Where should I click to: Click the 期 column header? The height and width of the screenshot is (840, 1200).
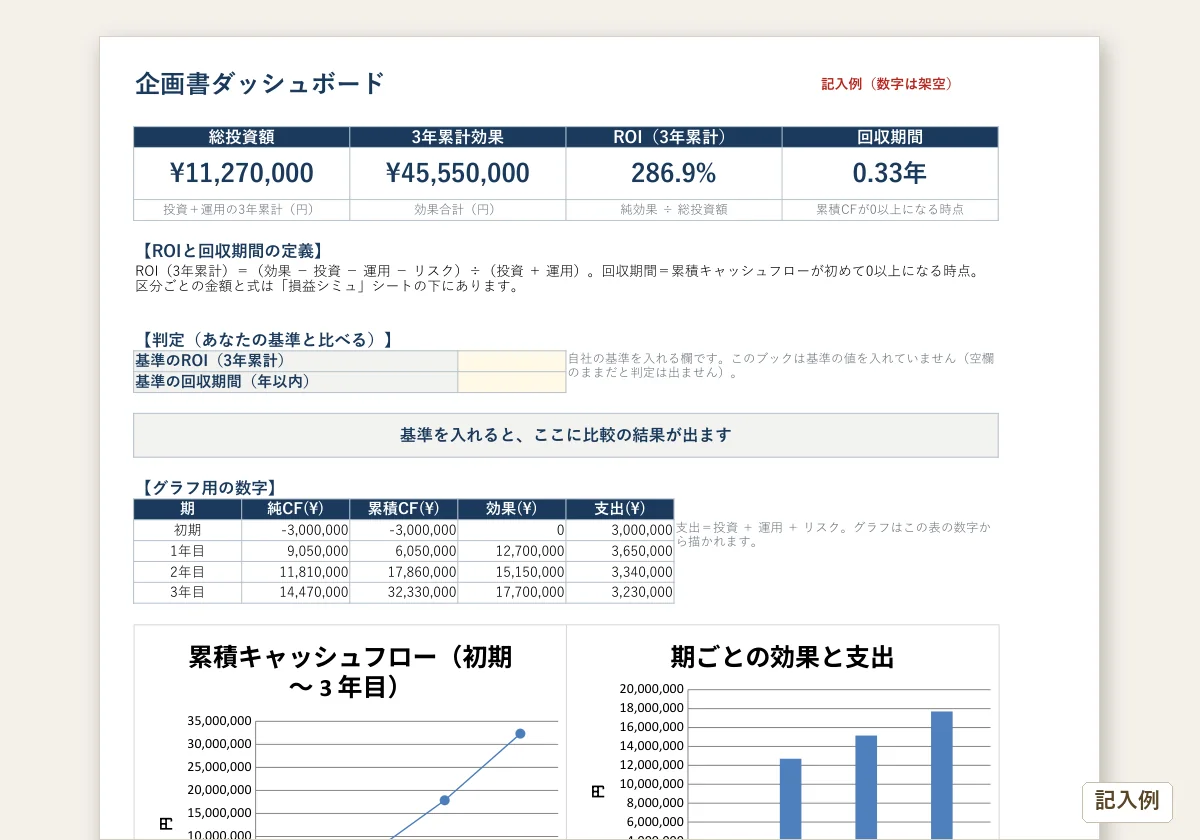[x=188, y=509]
